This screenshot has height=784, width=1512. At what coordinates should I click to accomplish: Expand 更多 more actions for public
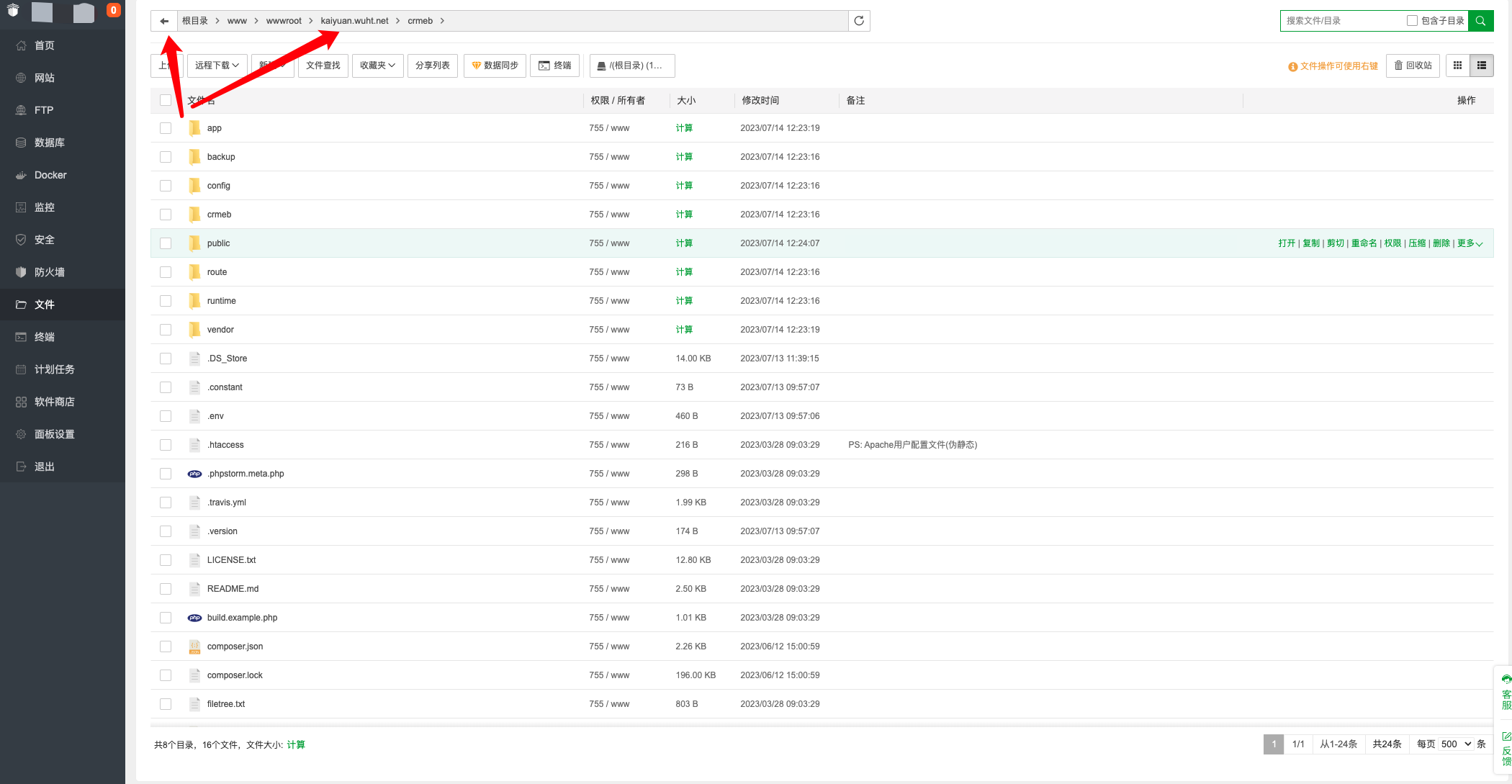point(1470,243)
